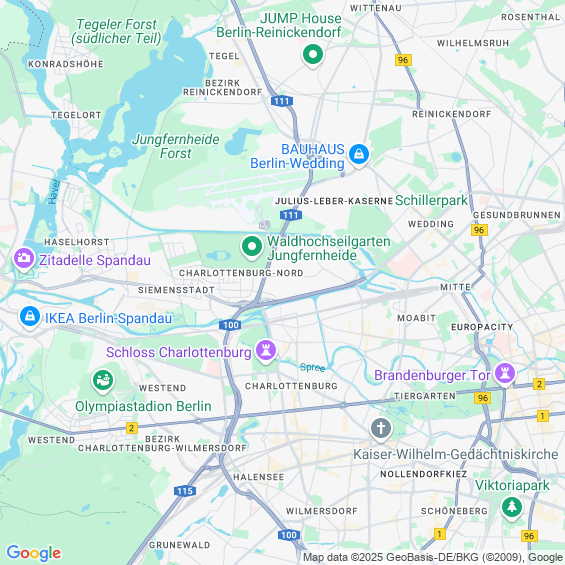Select the IKEA Berlin-Spandau shopping icon
565x565 pixels.
coord(30,317)
